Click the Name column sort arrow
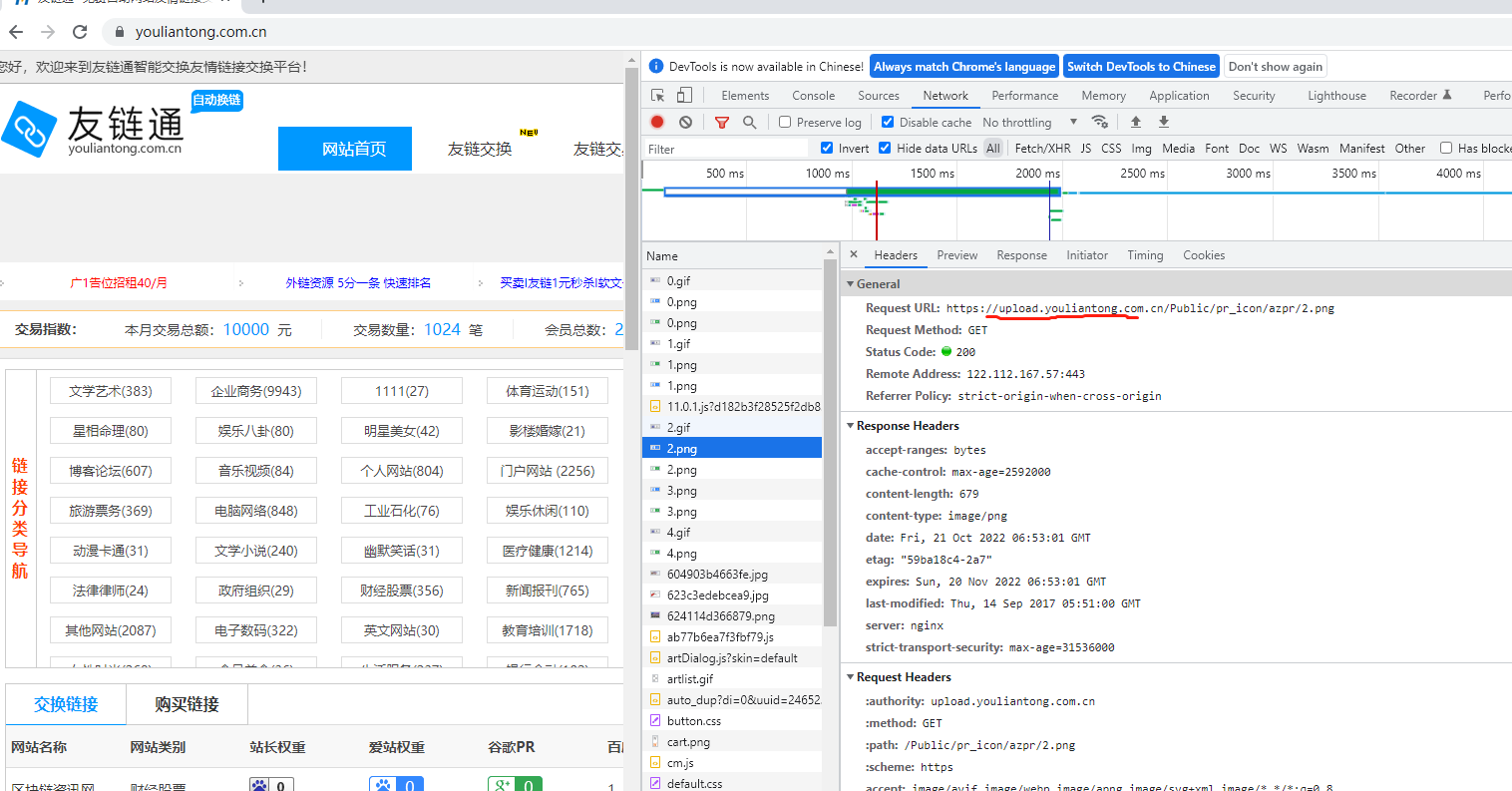The image size is (1512, 791). (x=830, y=251)
